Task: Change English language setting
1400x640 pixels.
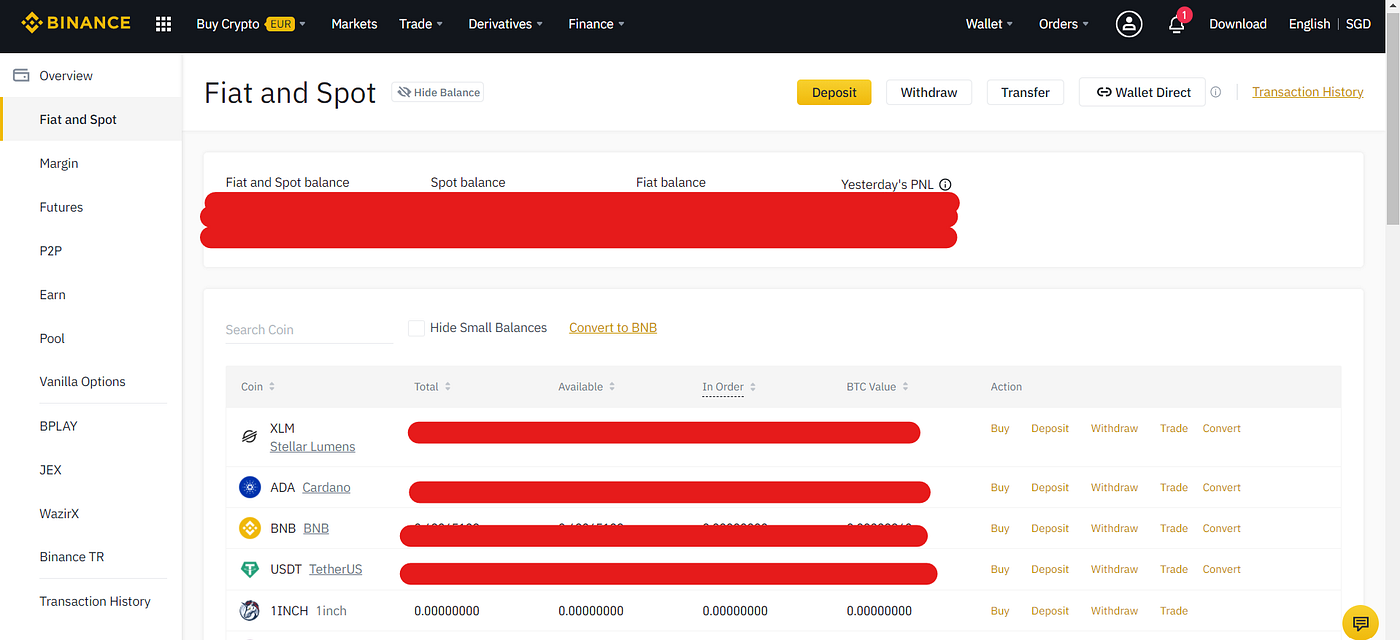Action: [x=1309, y=24]
